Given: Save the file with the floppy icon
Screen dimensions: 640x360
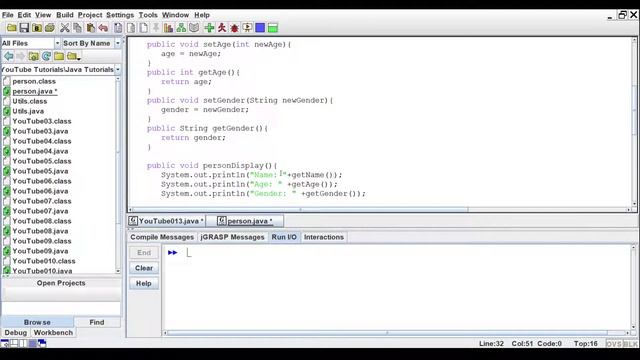Looking at the screenshot, I should [24, 28].
